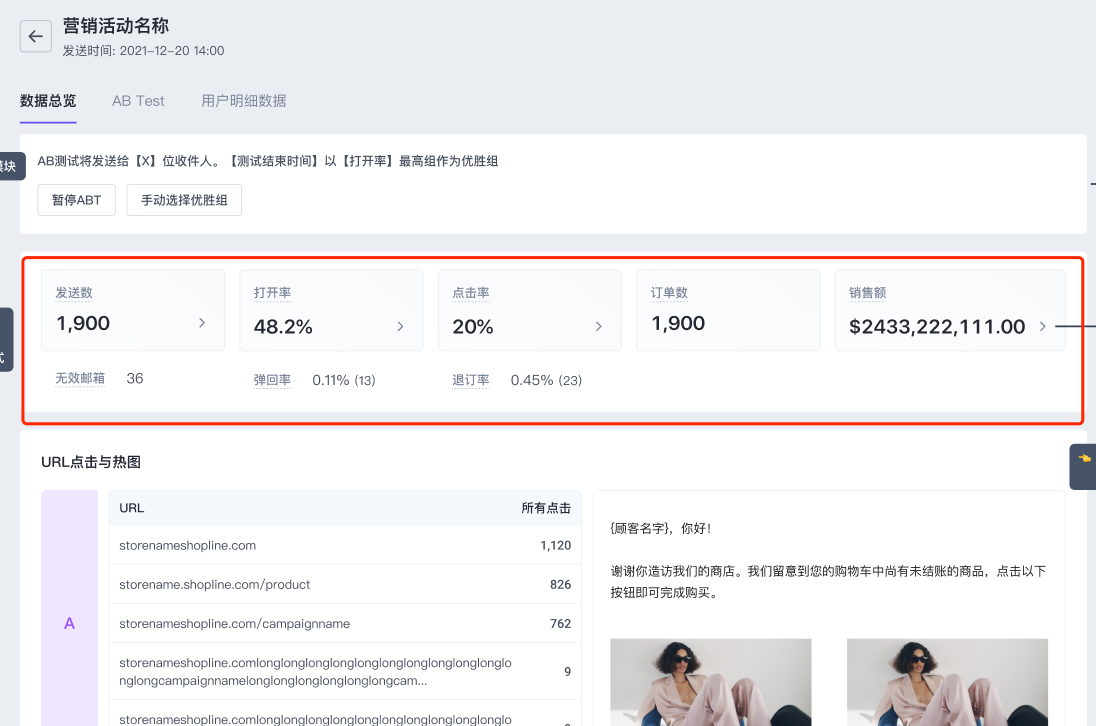Click the 无效邮箱 label
Screen dimensions: 1096x726
(x=80, y=379)
